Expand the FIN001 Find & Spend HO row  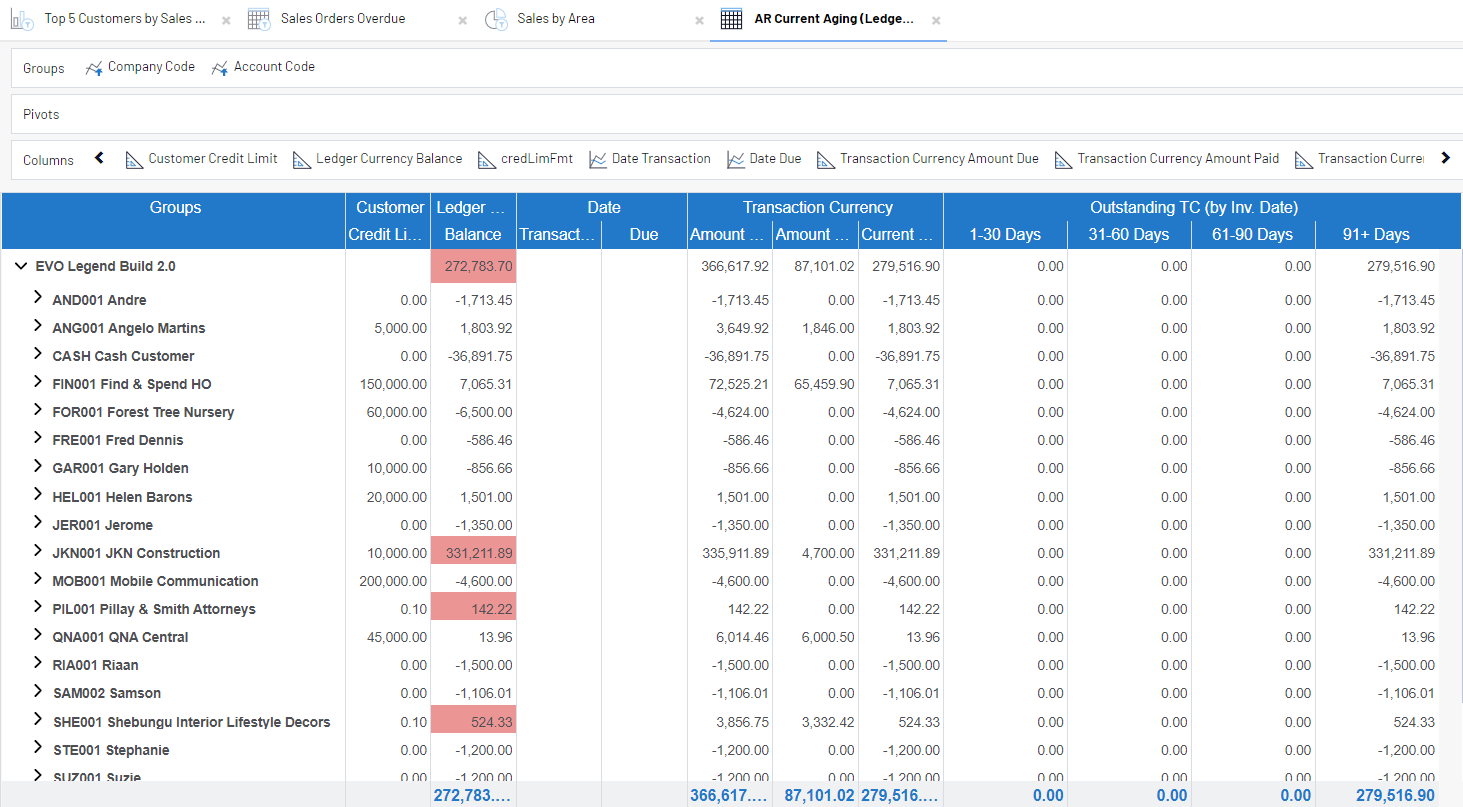(38, 383)
